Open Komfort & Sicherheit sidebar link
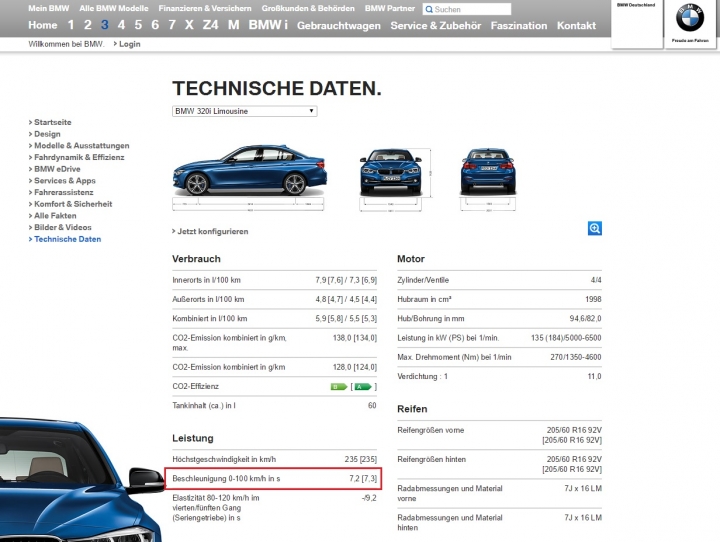Screen dimensions: 720x542 coord(73,204)
